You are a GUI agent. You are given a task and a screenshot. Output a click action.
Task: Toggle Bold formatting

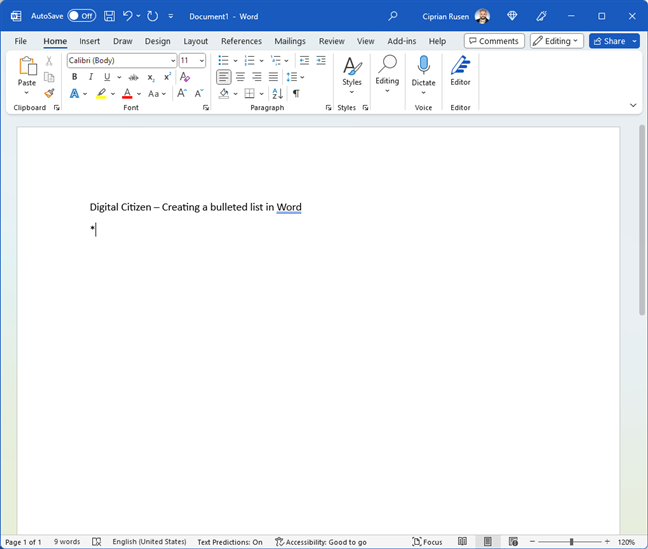74,77
